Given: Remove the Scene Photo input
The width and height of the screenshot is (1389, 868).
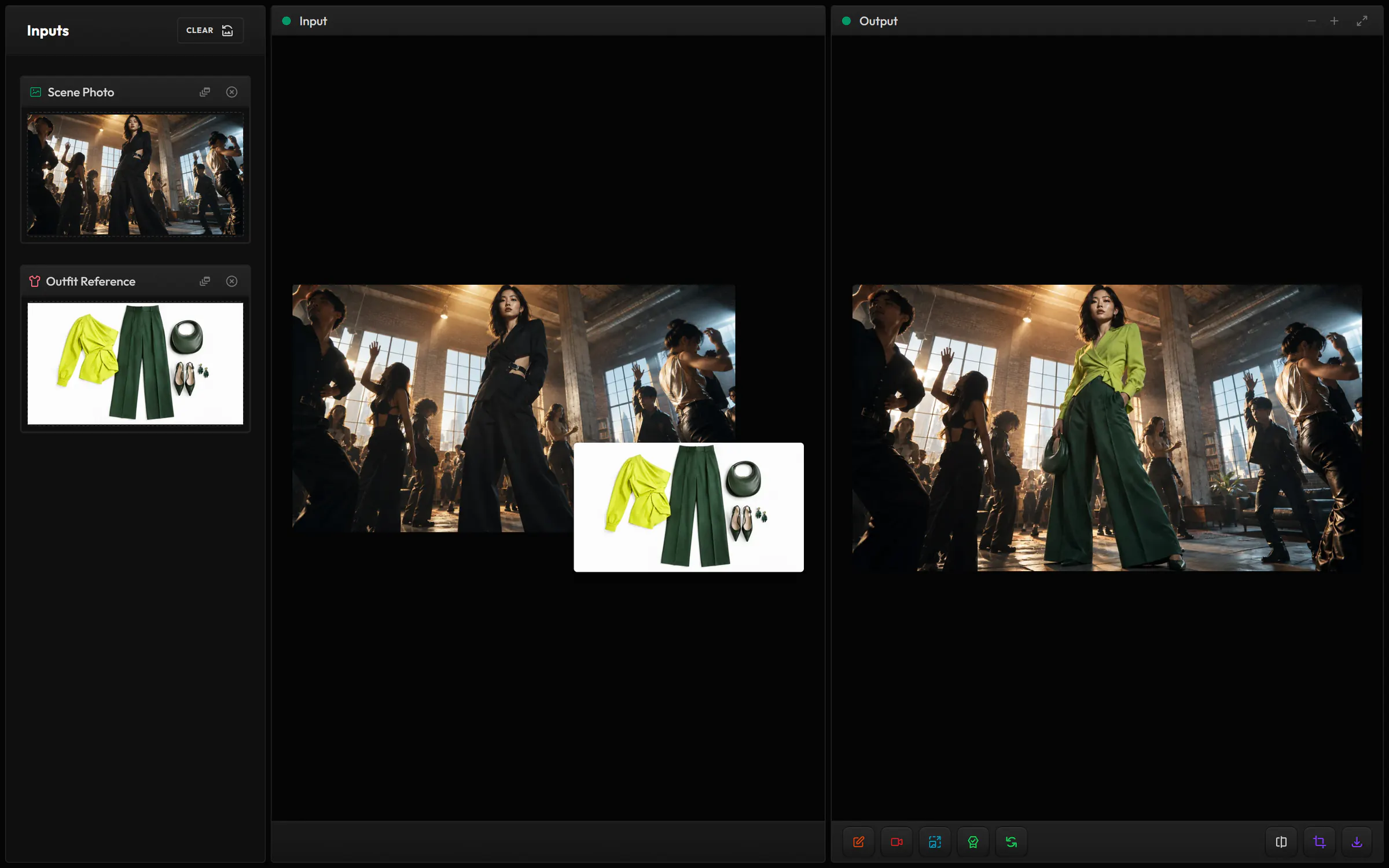Looking at the screenshot, I should pyautogui.click(x=231, y=92).
